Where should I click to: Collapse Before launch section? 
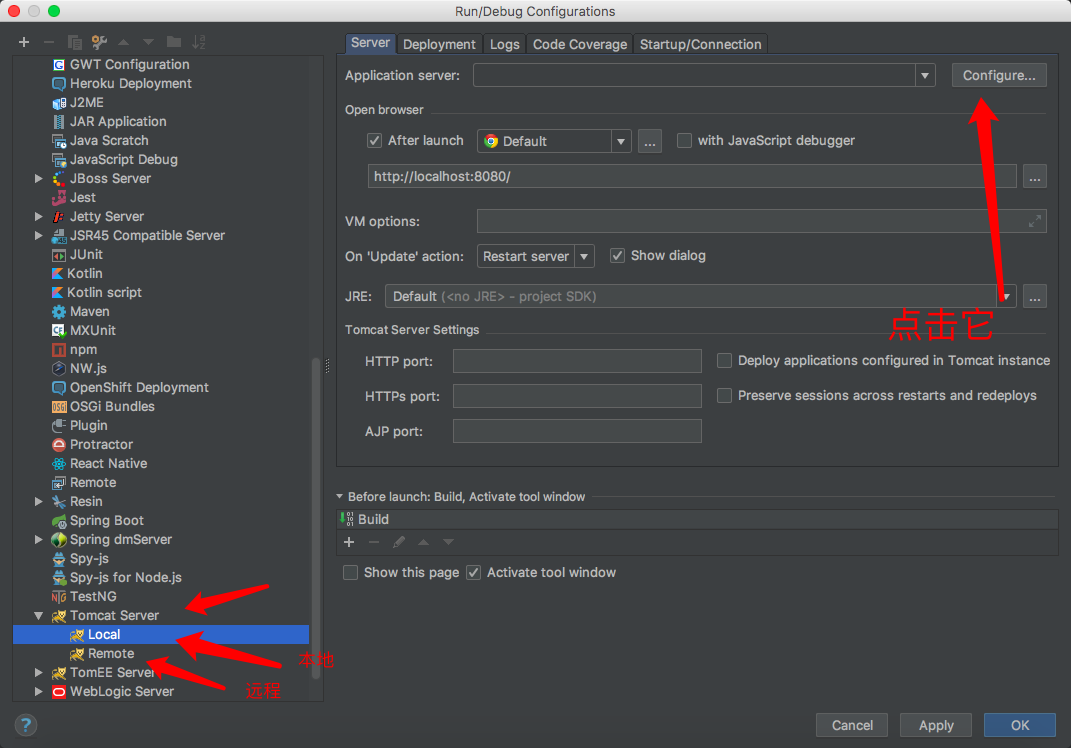pos(339,497)
